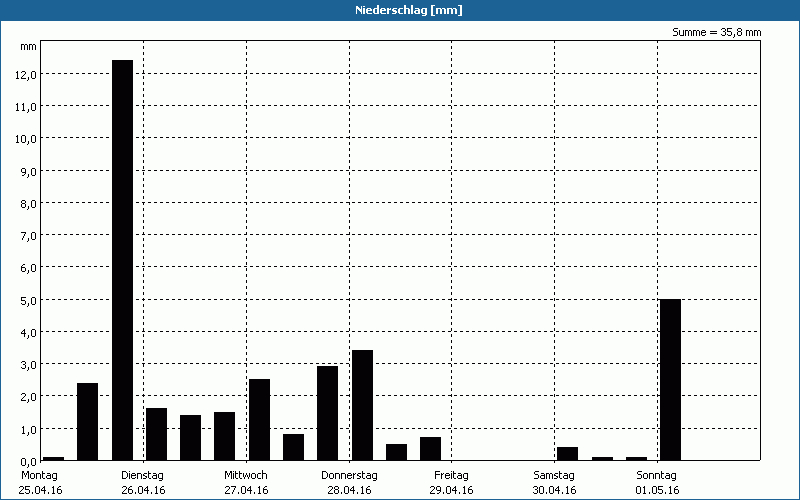Select the "Summe = 35,8 mm" total label
The width and height of the screenshot is (800, 500).
tap(716, 32)
